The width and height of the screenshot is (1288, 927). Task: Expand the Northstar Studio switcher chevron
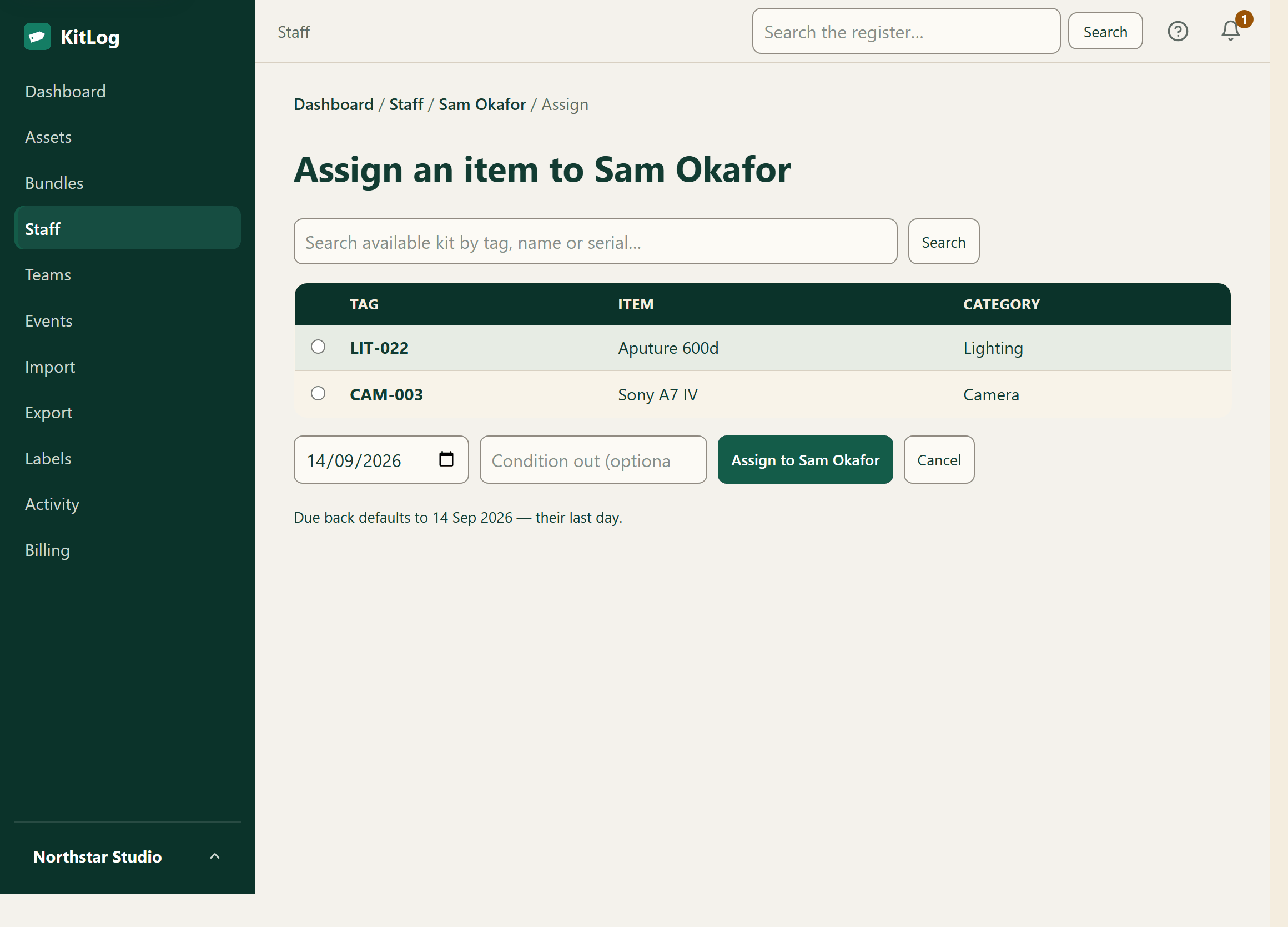[215, 856]
